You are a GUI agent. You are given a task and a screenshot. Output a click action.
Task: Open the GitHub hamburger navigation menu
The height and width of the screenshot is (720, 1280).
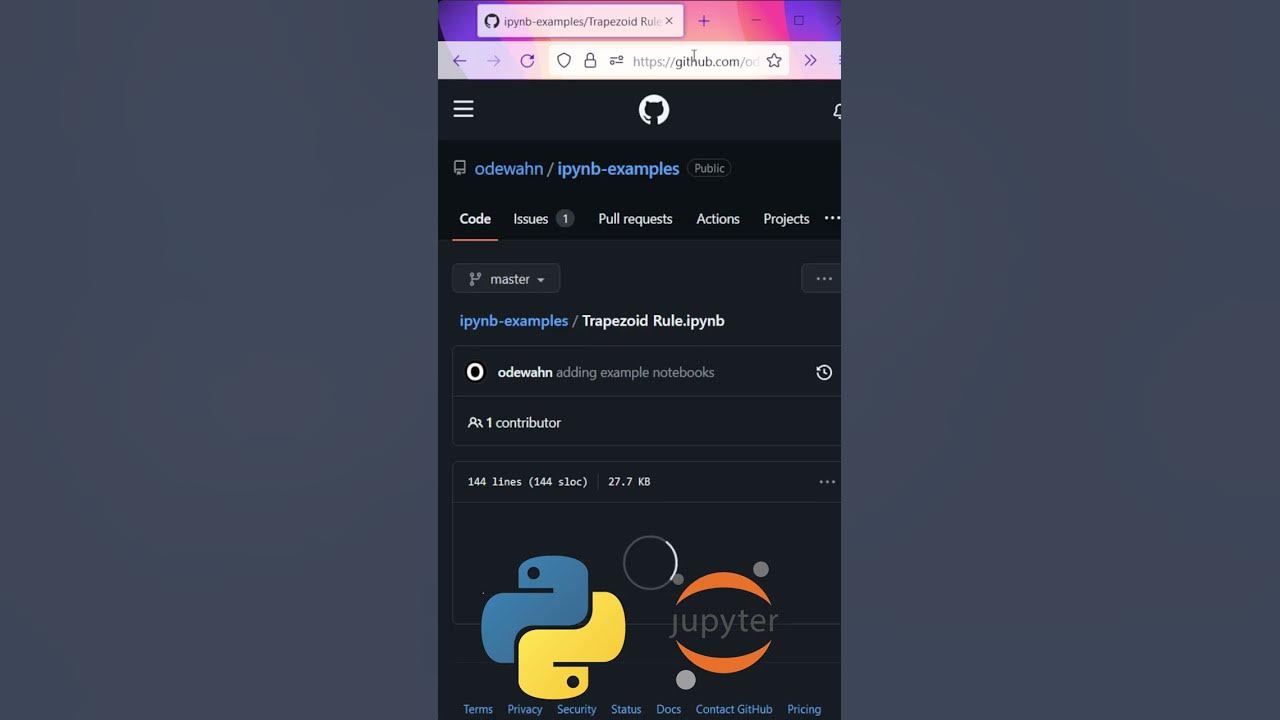click(463, 109)
